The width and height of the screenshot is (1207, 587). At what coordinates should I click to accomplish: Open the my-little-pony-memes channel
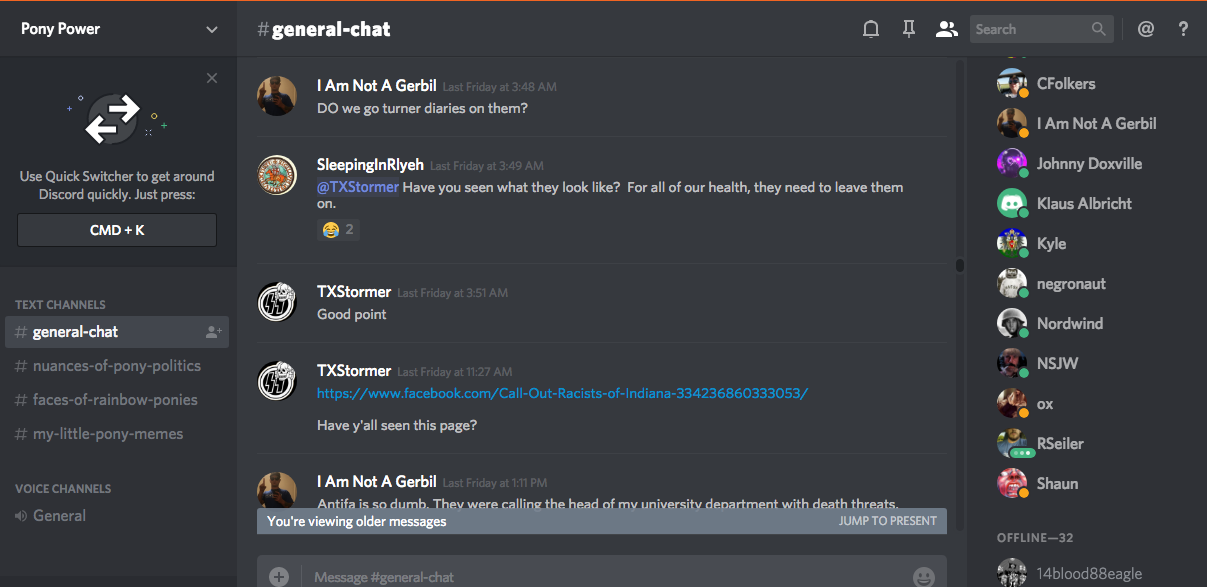[107, 434]
